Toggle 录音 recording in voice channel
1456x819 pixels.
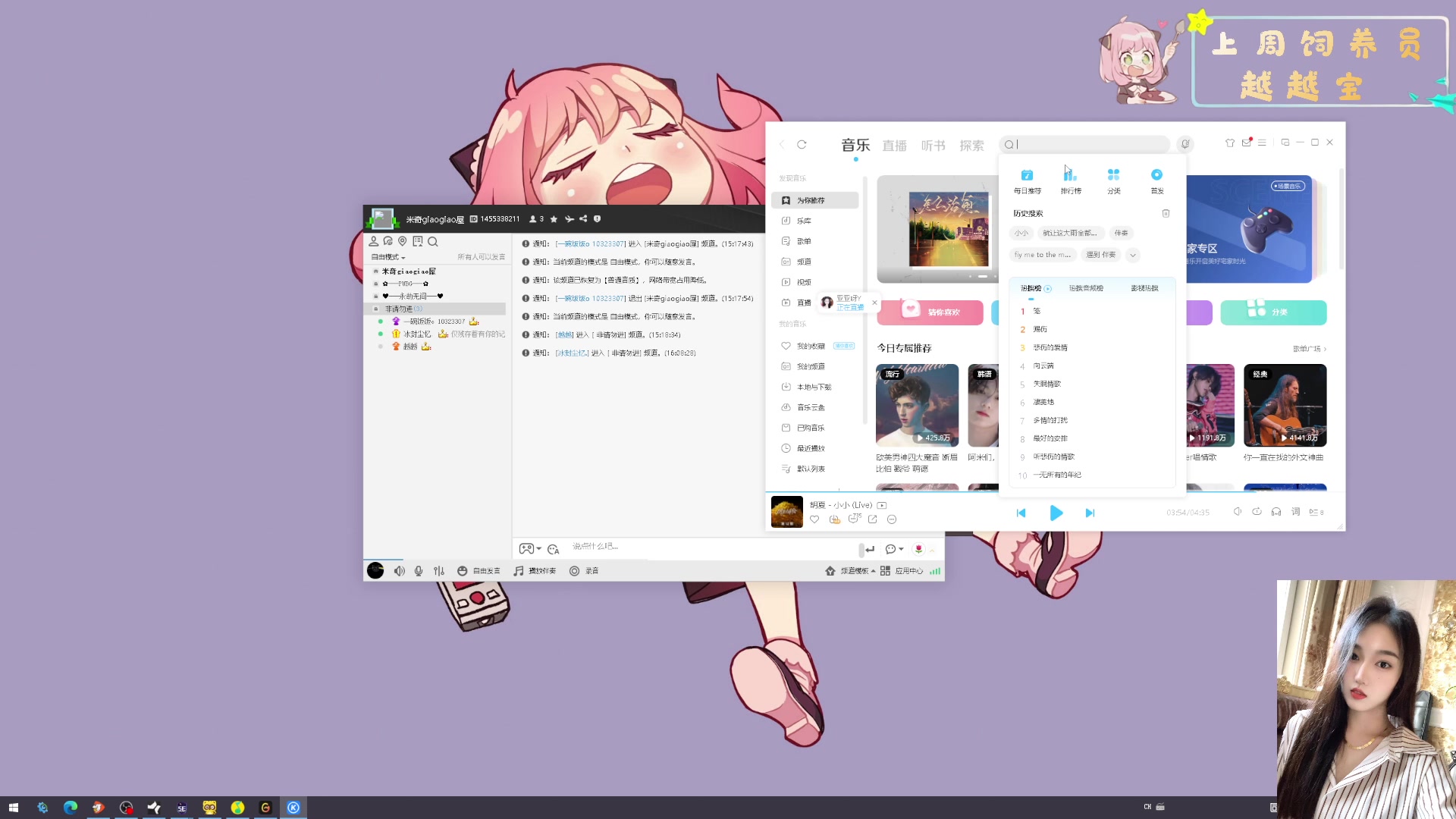click(x=584, y=571)
